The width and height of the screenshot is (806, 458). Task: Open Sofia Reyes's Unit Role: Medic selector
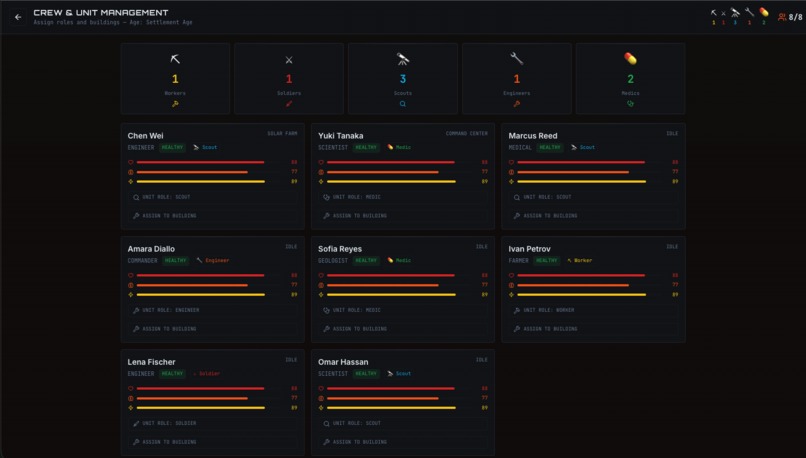[x=402, y=310]
